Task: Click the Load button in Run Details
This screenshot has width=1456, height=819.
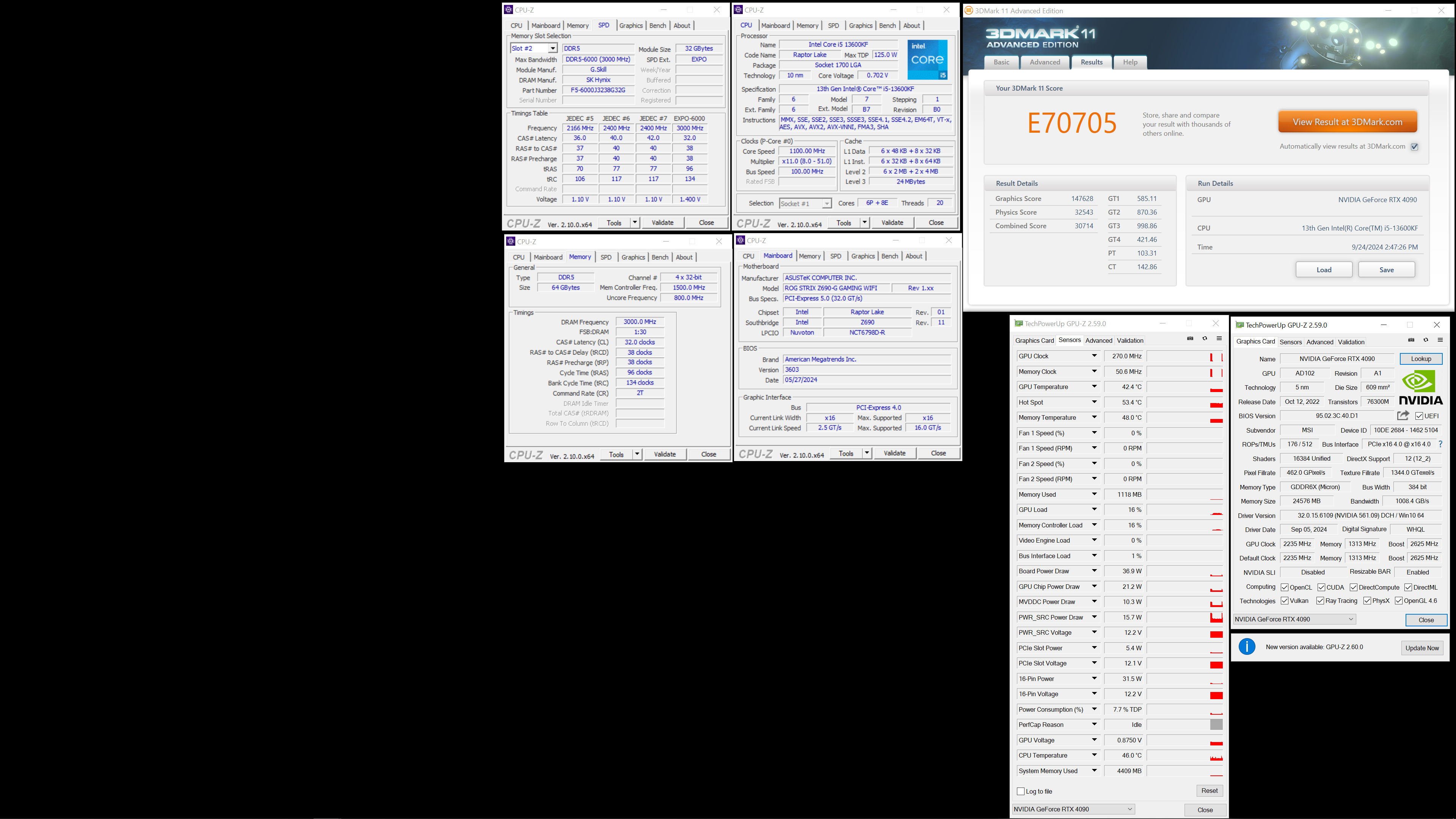Action: 1324,270
